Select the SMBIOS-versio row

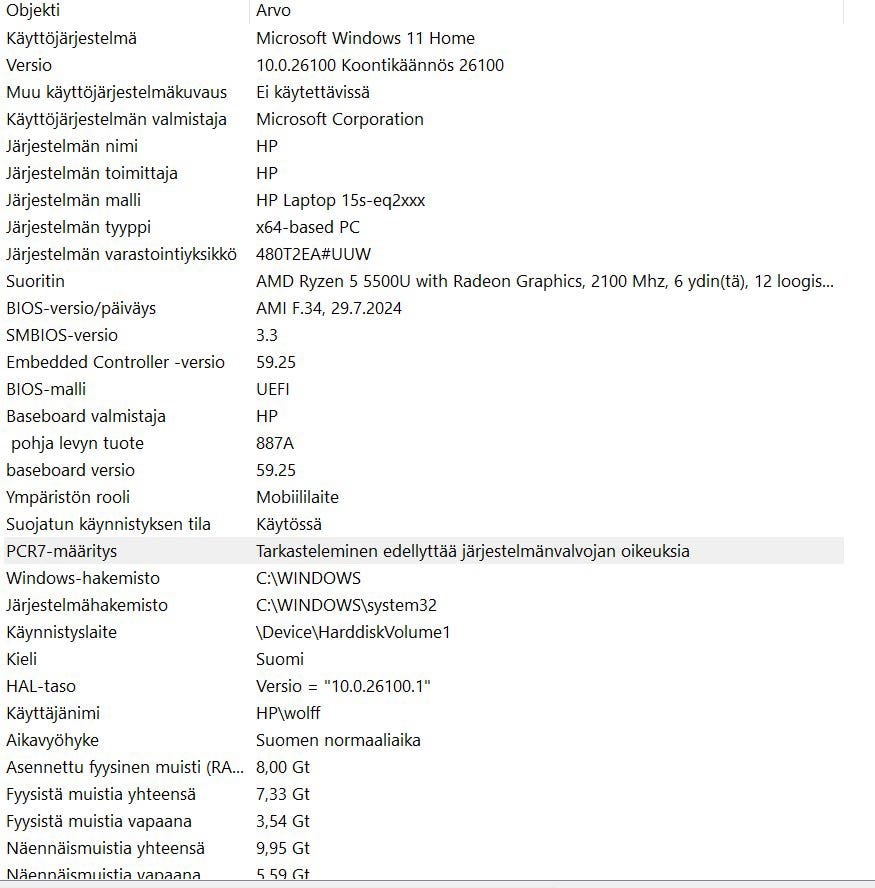click(x=424, y=335)
